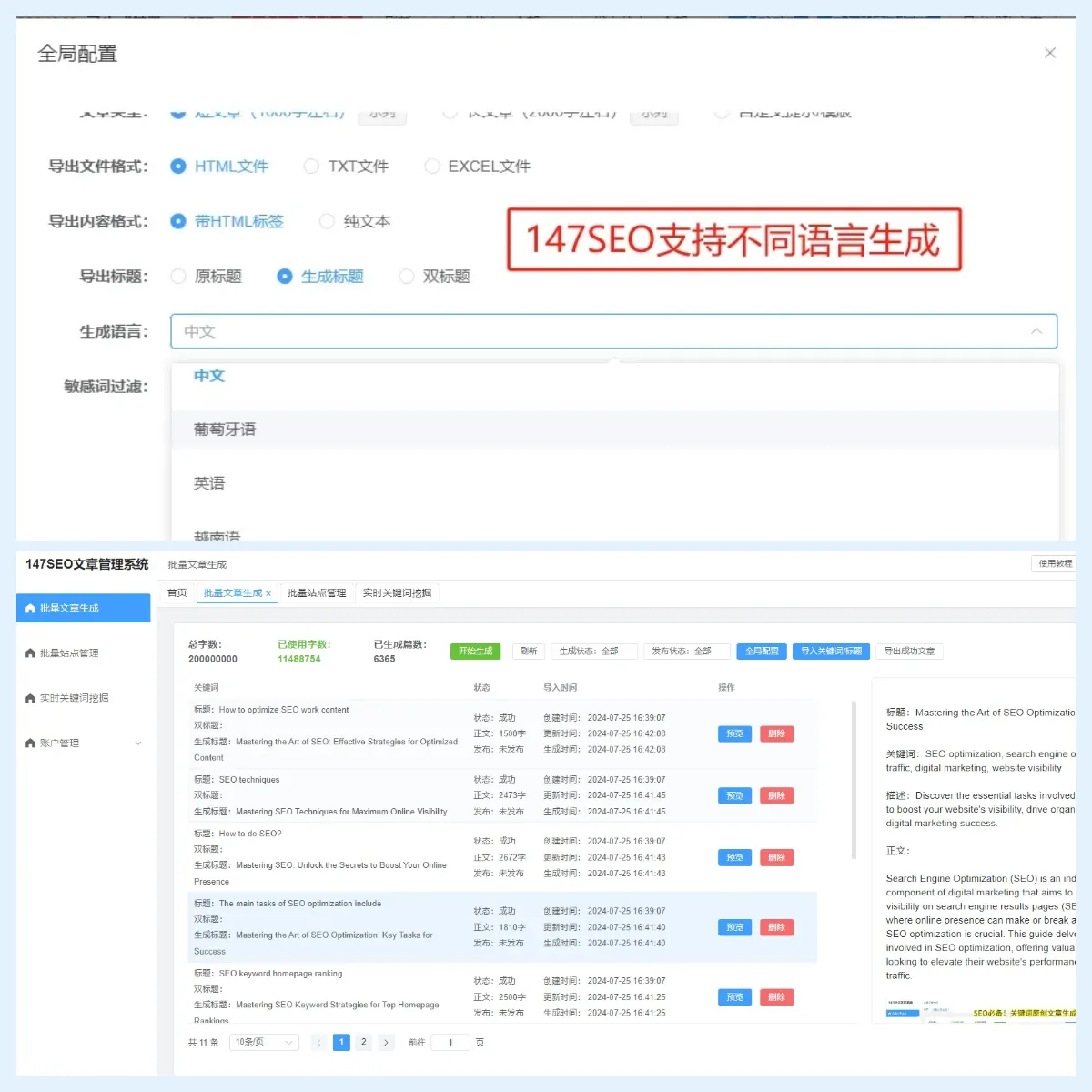1092x1092 pixels.
Task: Click the video thumbnail in the right panel
Action: tap(974, 1008)
